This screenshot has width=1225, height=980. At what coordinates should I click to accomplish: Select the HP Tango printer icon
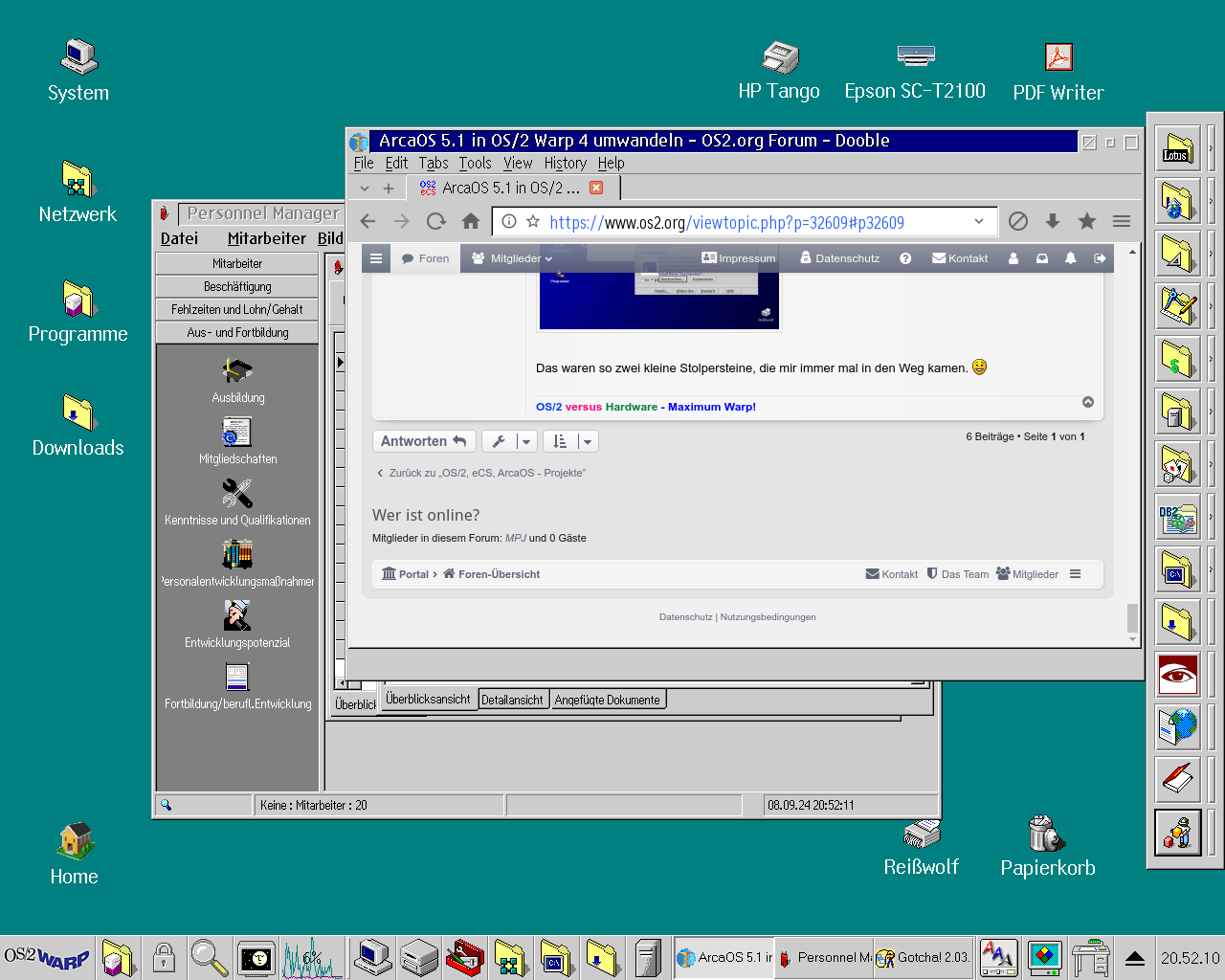[x=780, y=57]
